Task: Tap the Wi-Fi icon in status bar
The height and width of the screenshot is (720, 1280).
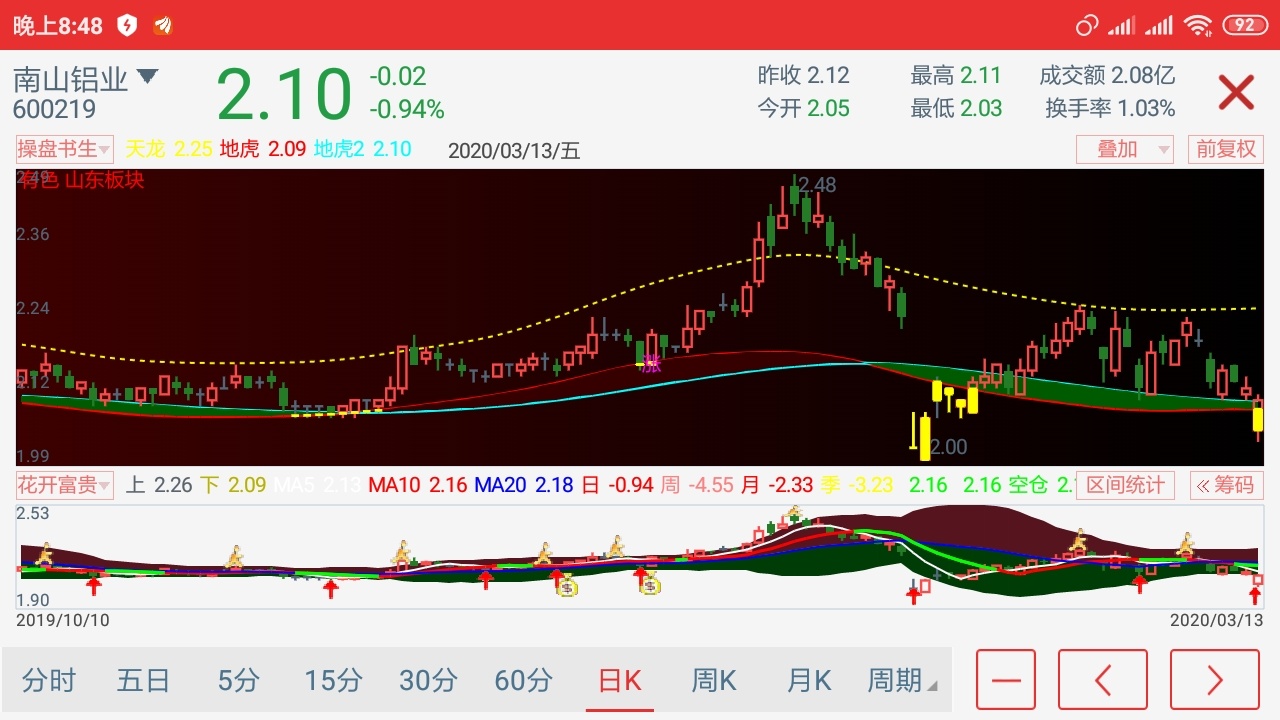Action: [1197, 25]
